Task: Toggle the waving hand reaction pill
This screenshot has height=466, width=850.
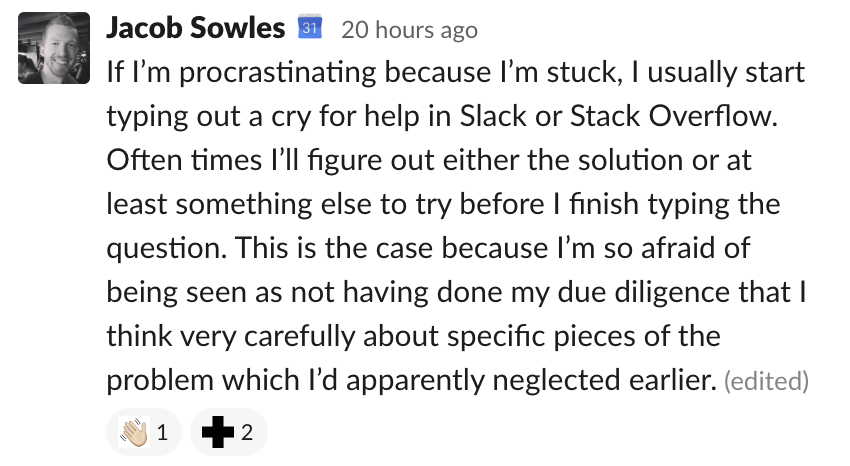Action: point(144,432)
